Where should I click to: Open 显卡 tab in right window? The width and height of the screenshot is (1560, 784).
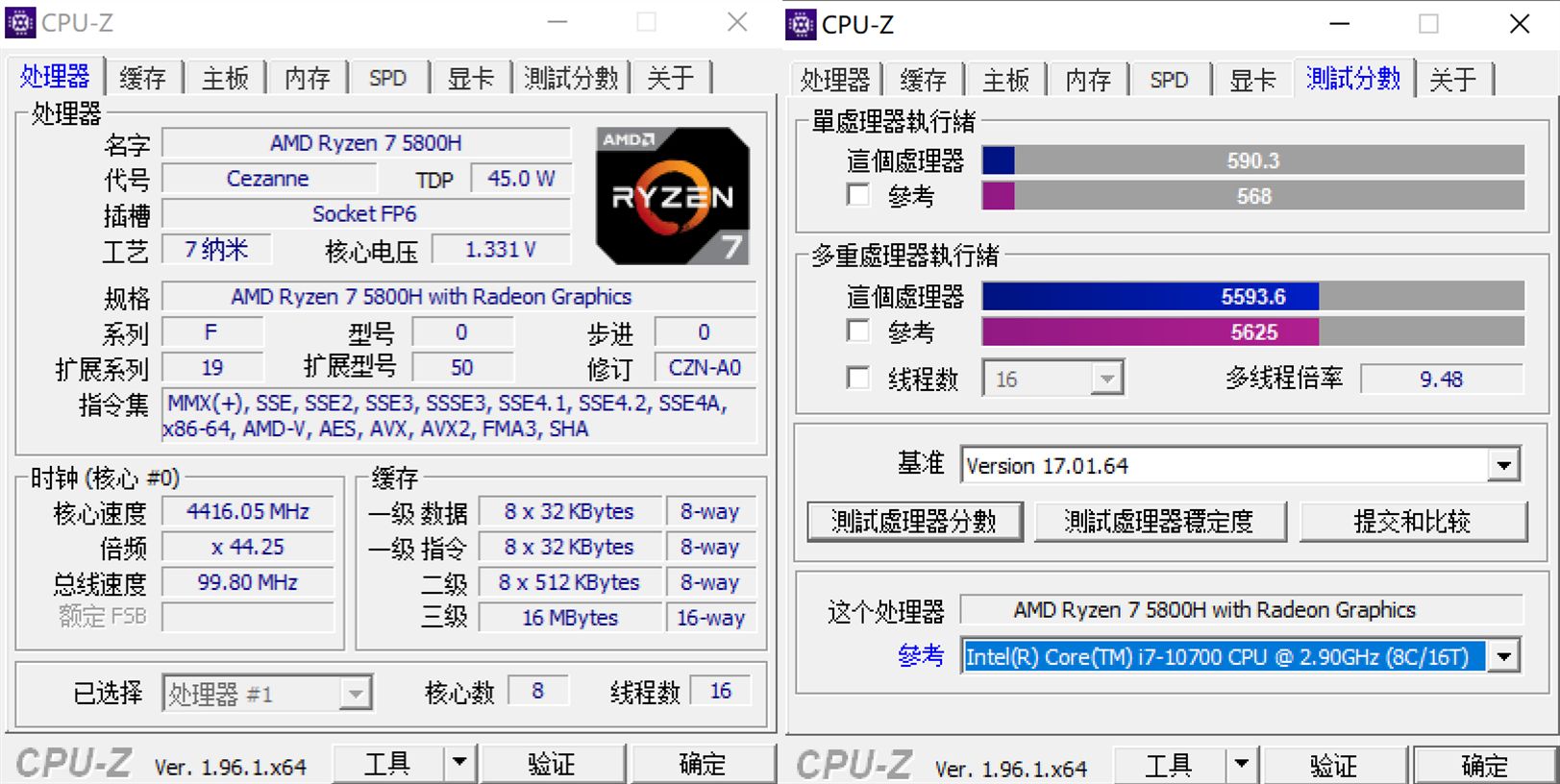click(x=1252, y=80)
